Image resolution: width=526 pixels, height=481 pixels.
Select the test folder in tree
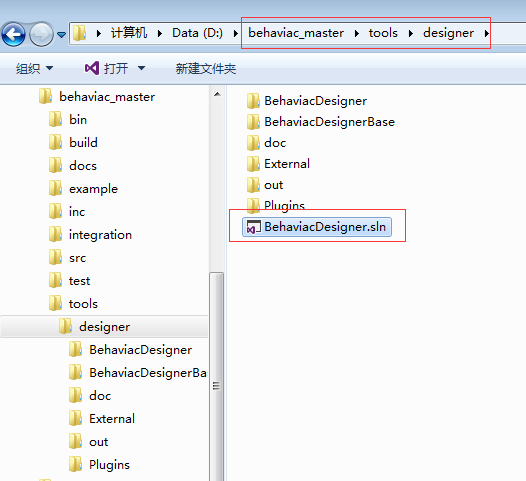click(x=79, y=281)
